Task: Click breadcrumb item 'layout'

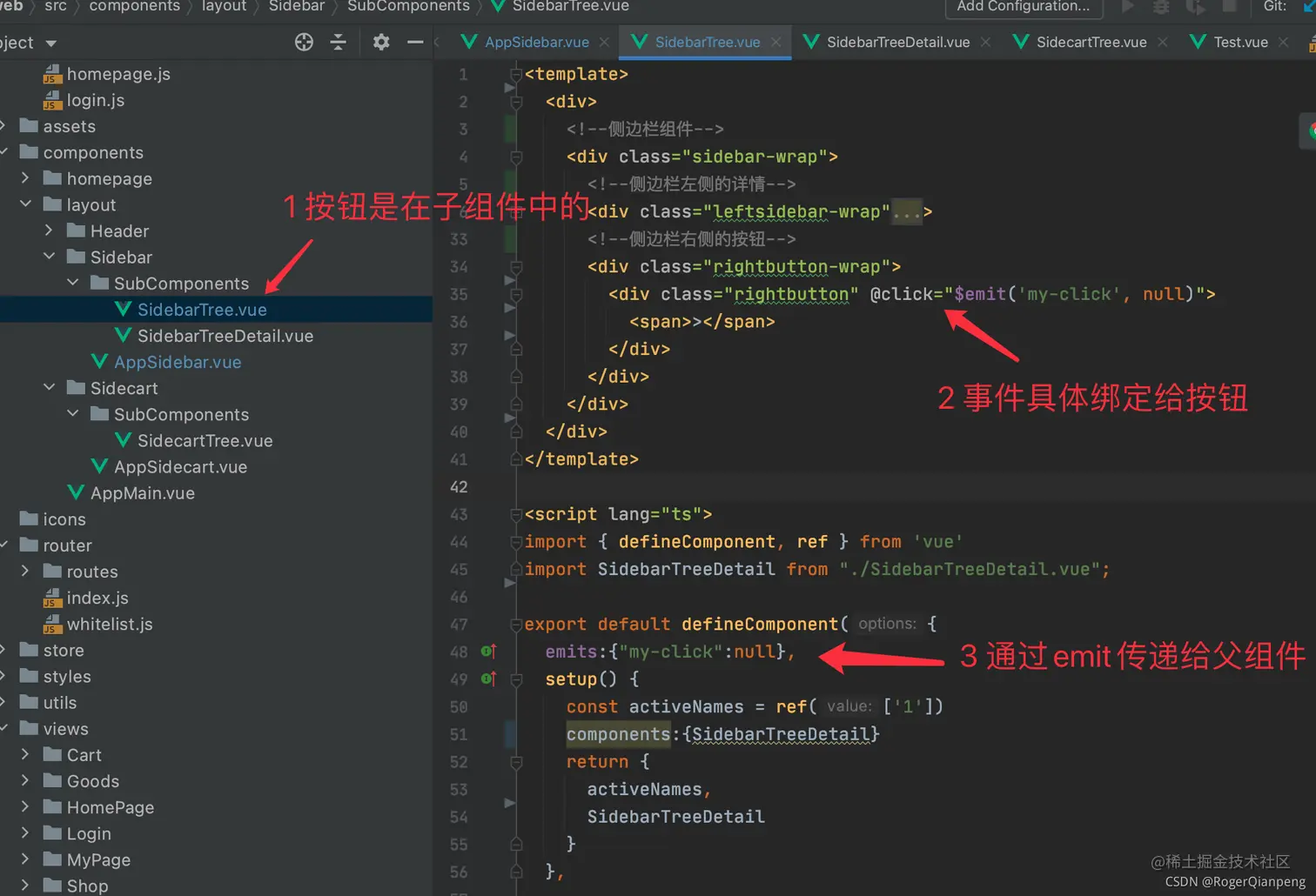Action: [x=224, y=7]
